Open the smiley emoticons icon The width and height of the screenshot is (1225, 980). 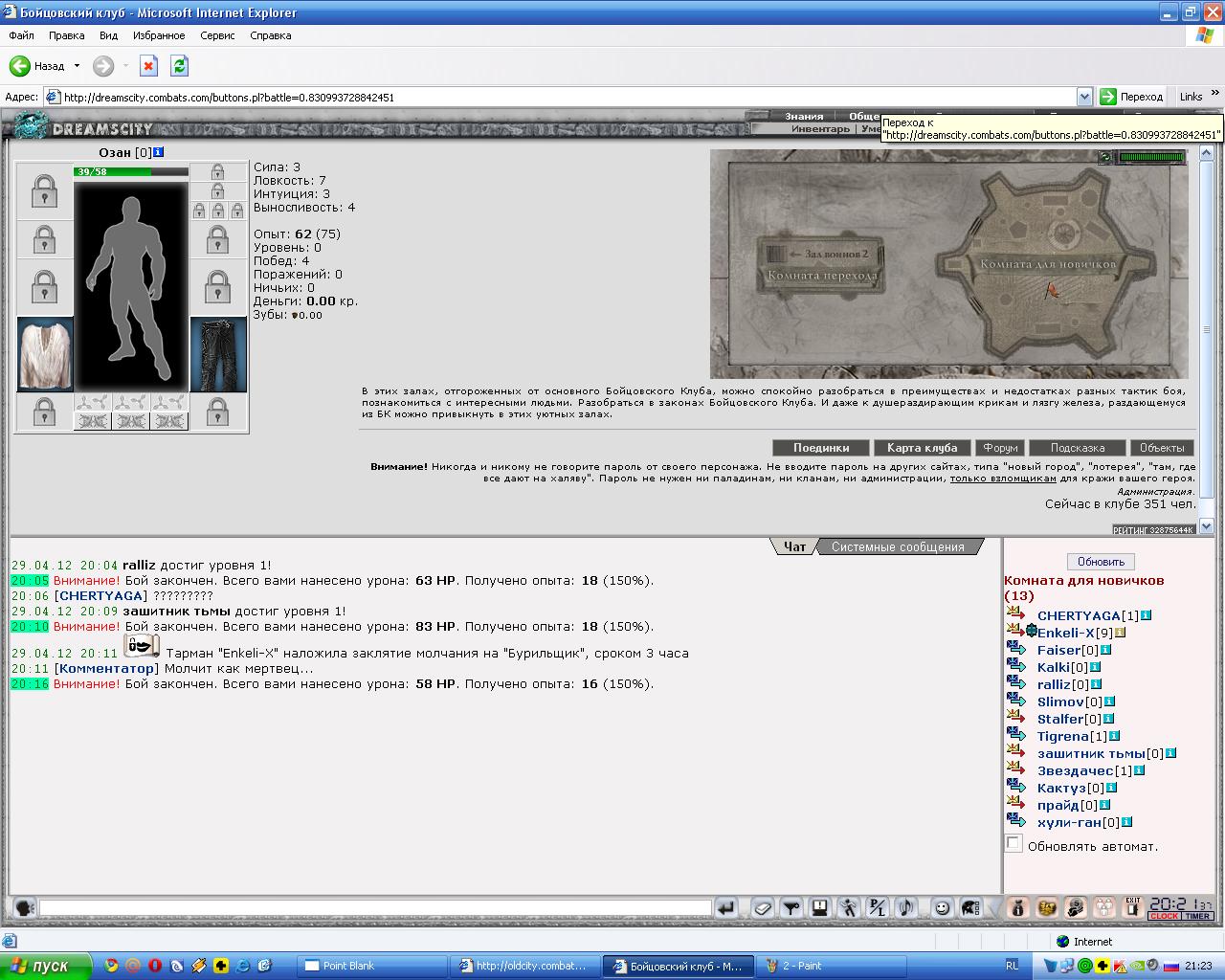click(943, 907)
